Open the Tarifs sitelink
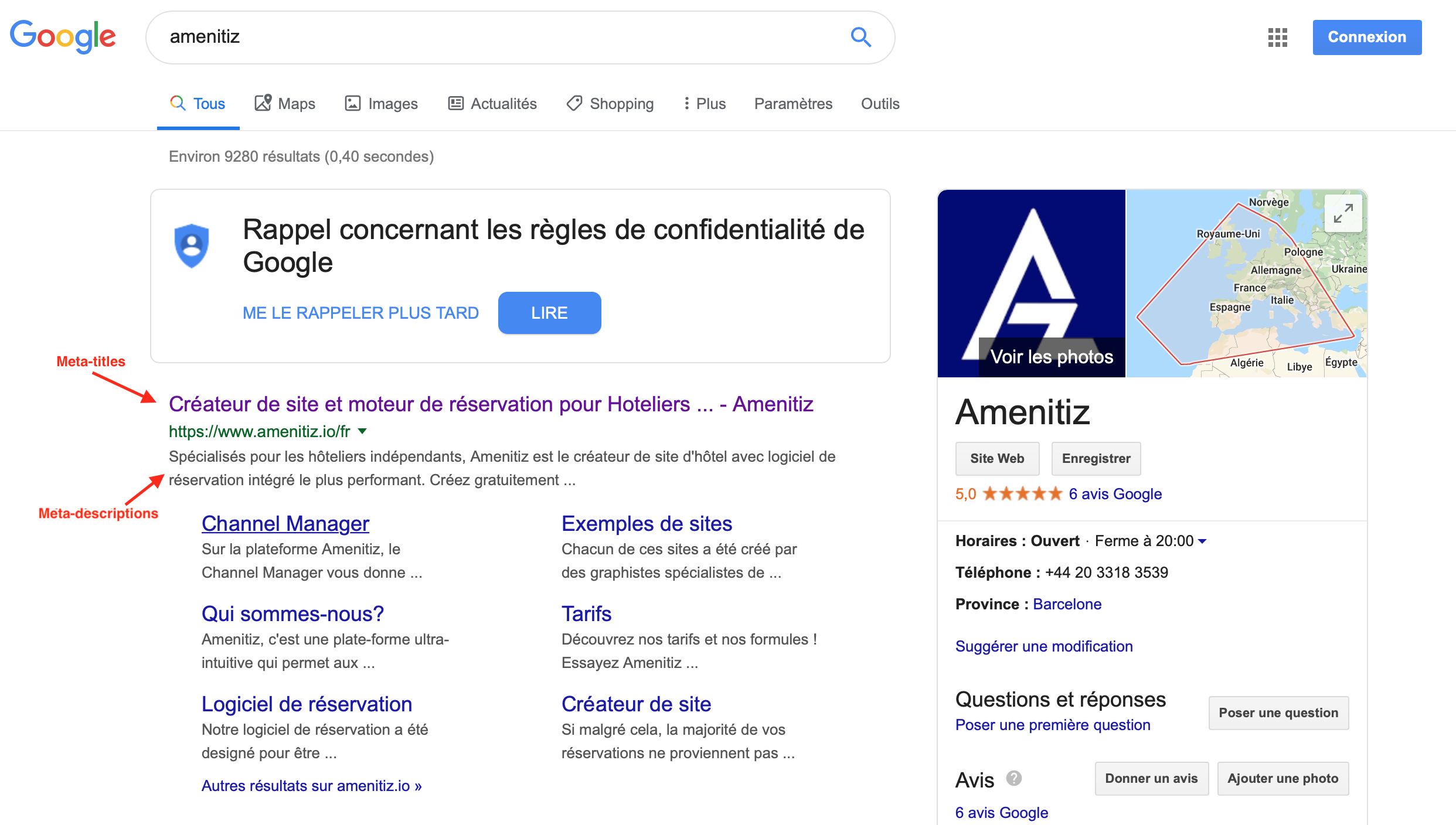 point(586,614)
